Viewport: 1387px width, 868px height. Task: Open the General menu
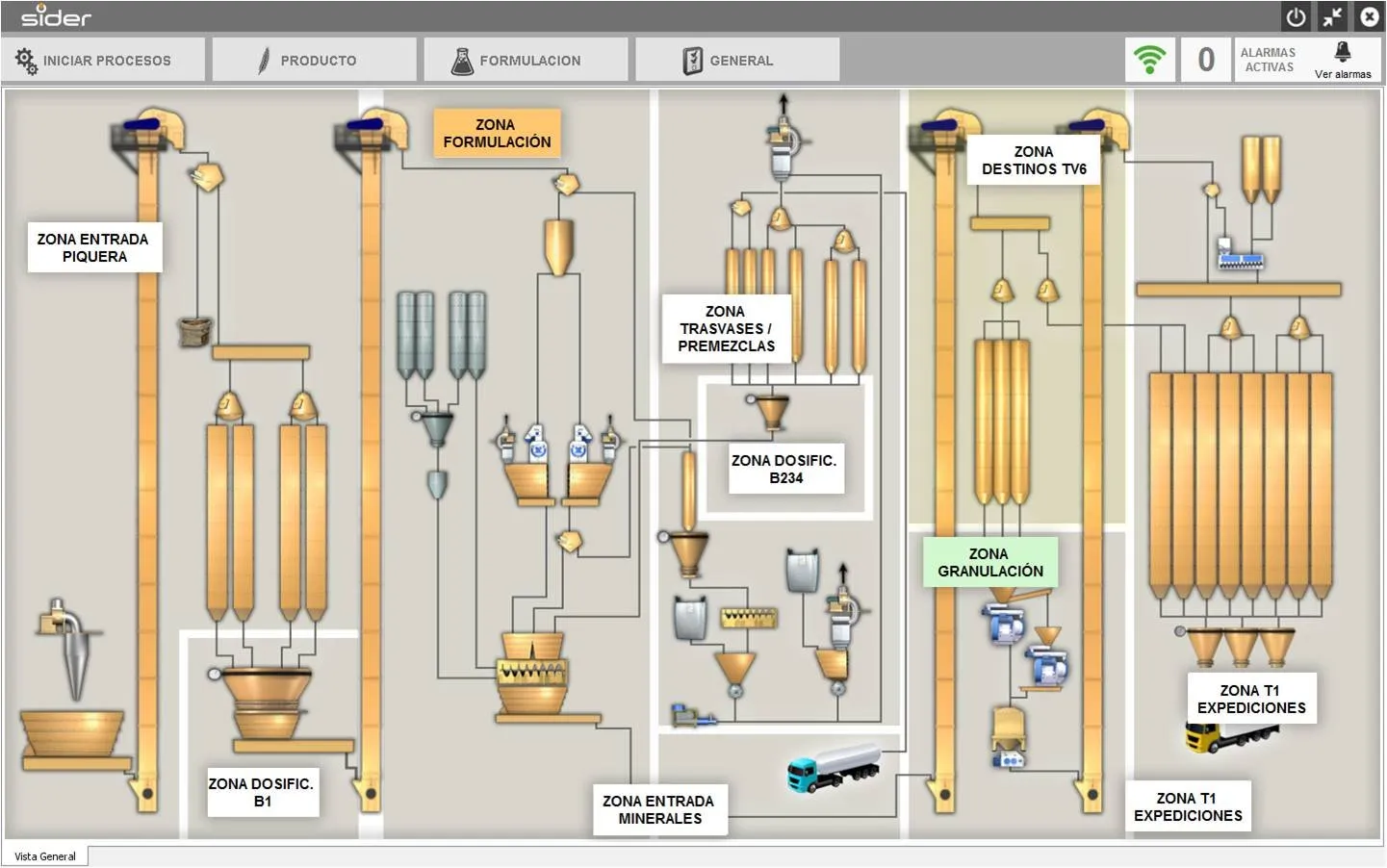(x=737, y=60)
